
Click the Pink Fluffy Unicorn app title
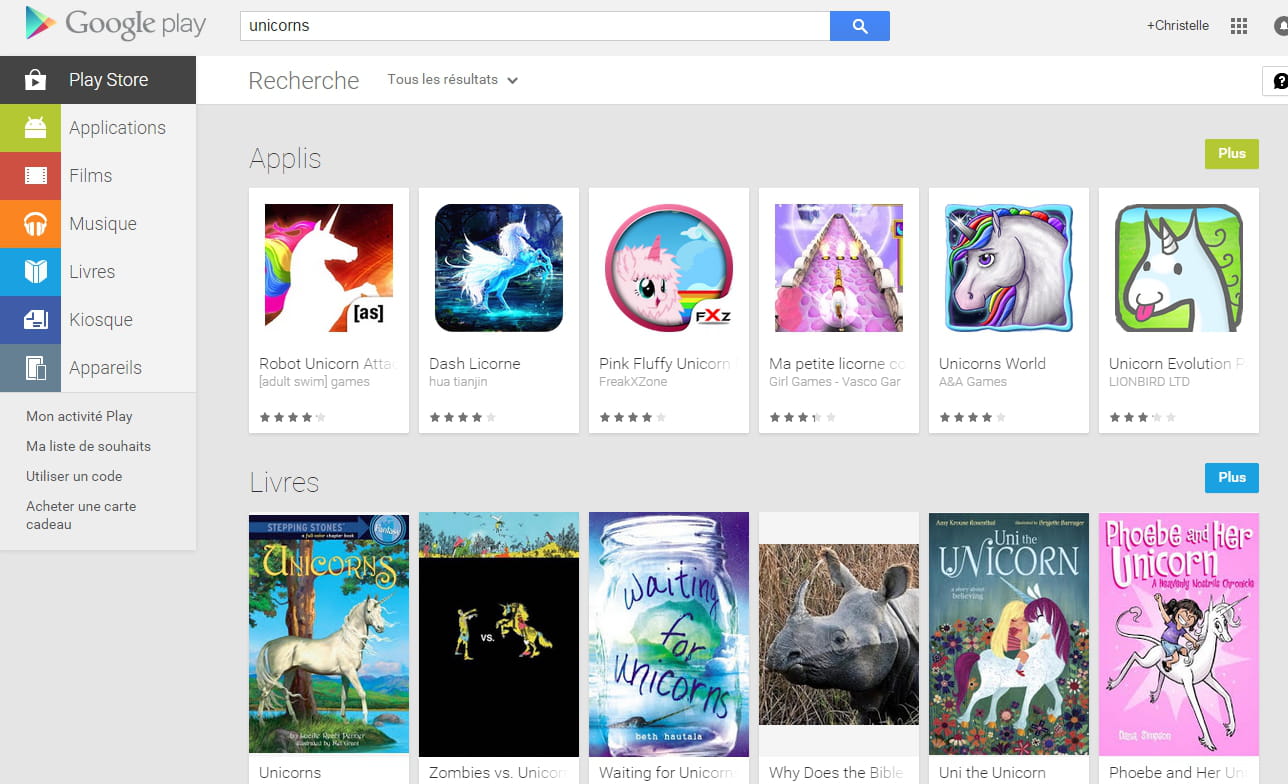tap(665, 364)
